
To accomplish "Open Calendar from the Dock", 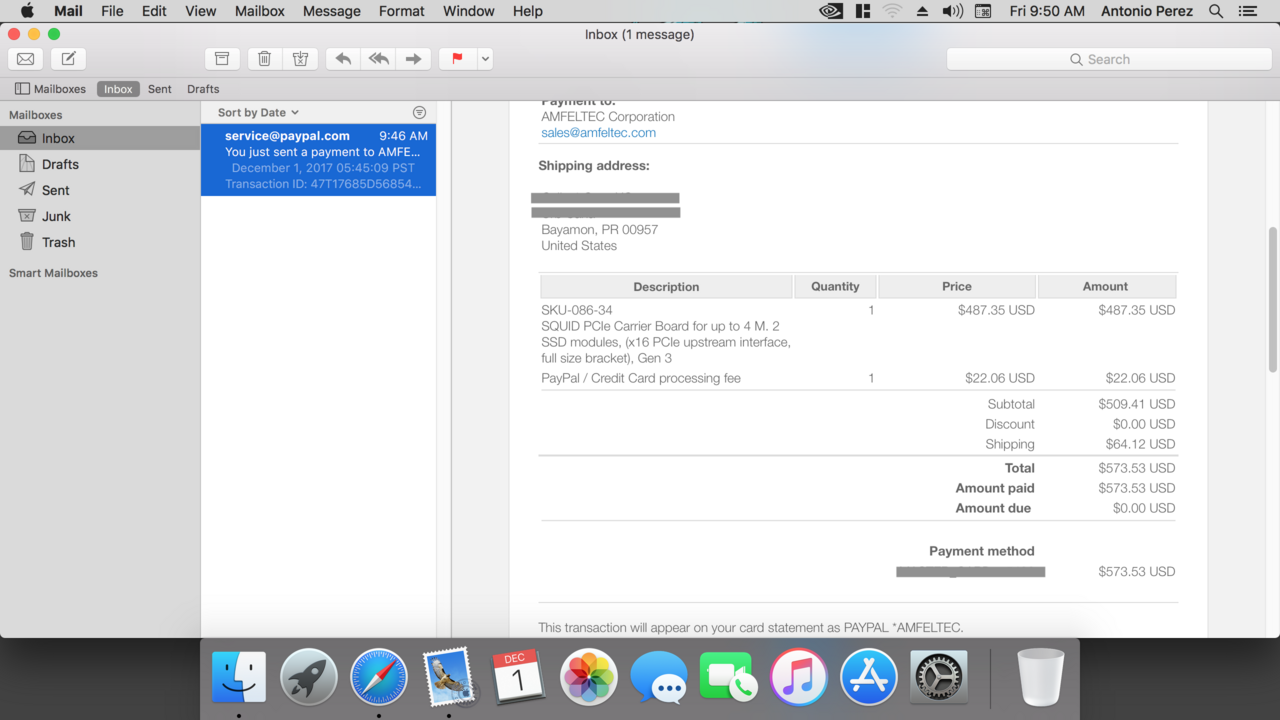I will tap(519, 677).
